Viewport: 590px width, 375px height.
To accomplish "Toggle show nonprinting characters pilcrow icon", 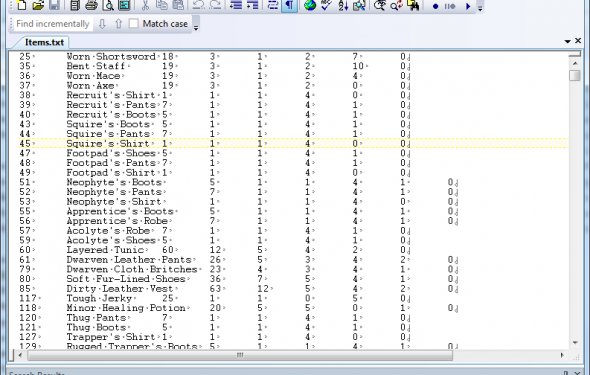I will point(289,5).
